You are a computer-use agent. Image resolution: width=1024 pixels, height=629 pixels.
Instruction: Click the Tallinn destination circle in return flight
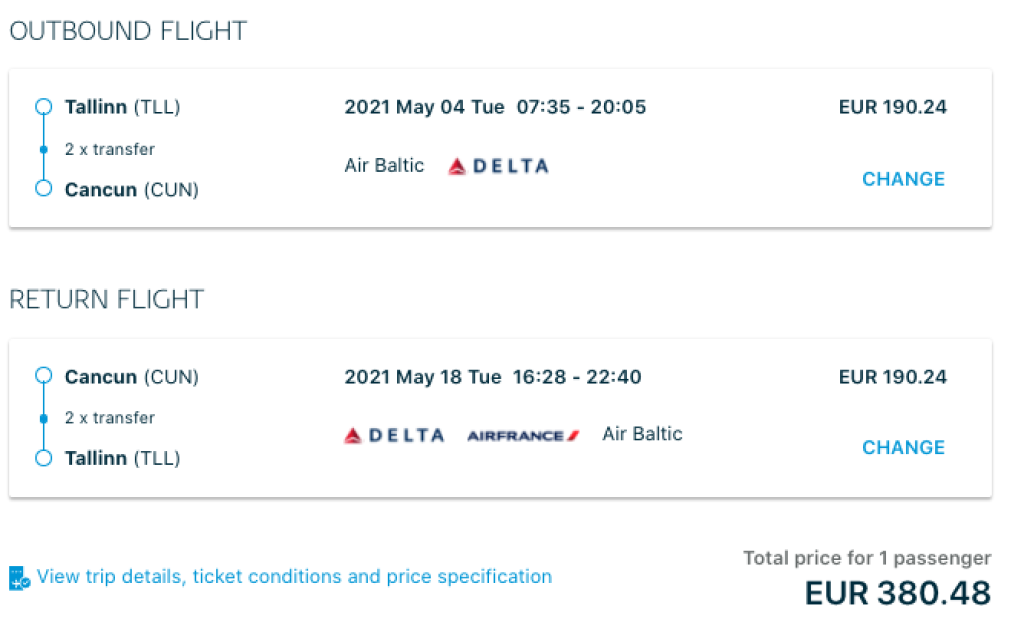43,458
